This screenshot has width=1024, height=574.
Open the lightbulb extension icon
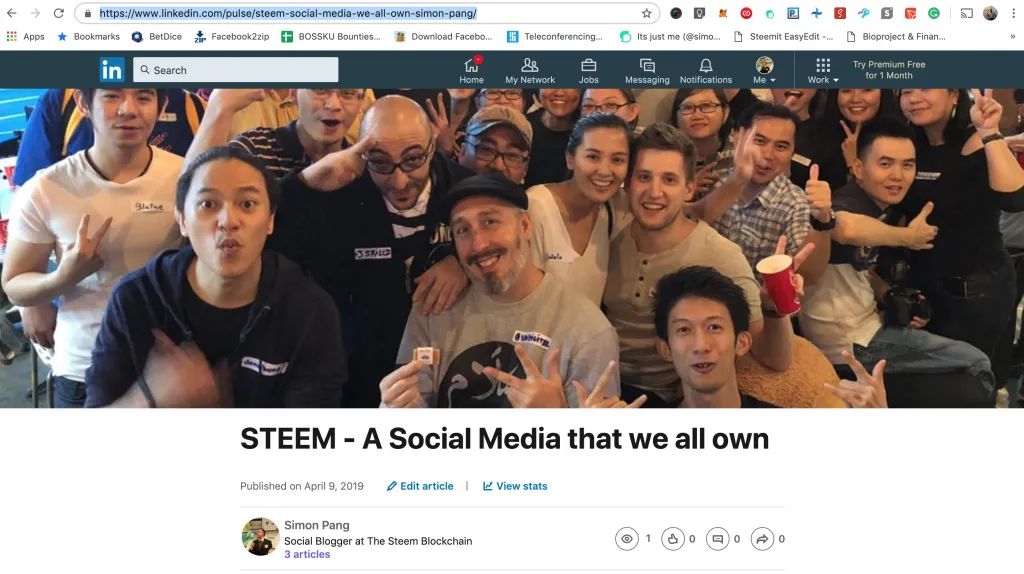[x=699, y=13]
